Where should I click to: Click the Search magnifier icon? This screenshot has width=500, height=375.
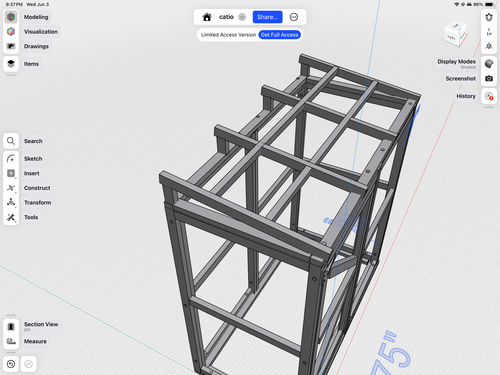[11, 141]
